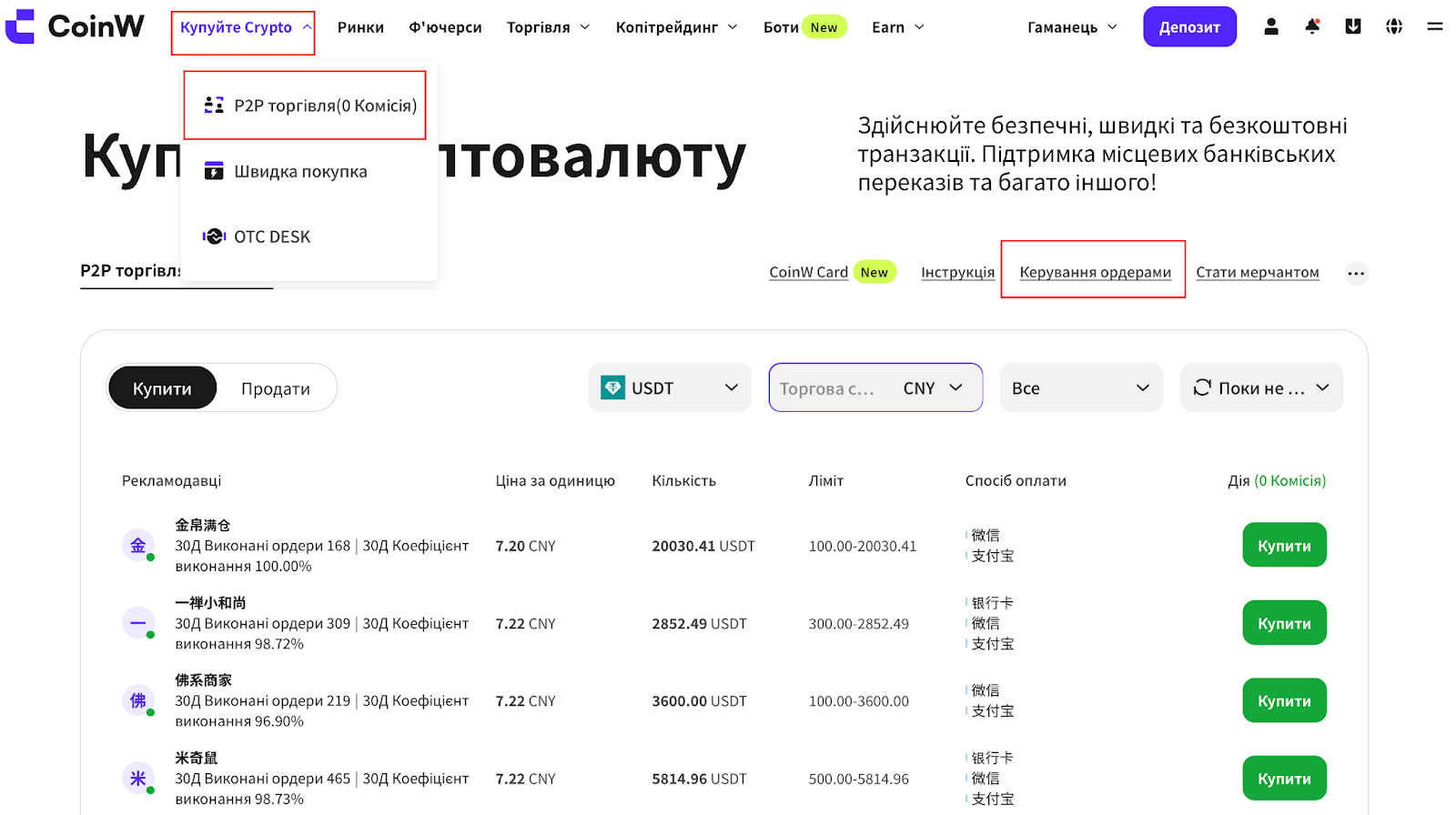This screenshot has height=815, width=1456.
Task: Click the price 7.20 CNY
Action: [525, 546]
